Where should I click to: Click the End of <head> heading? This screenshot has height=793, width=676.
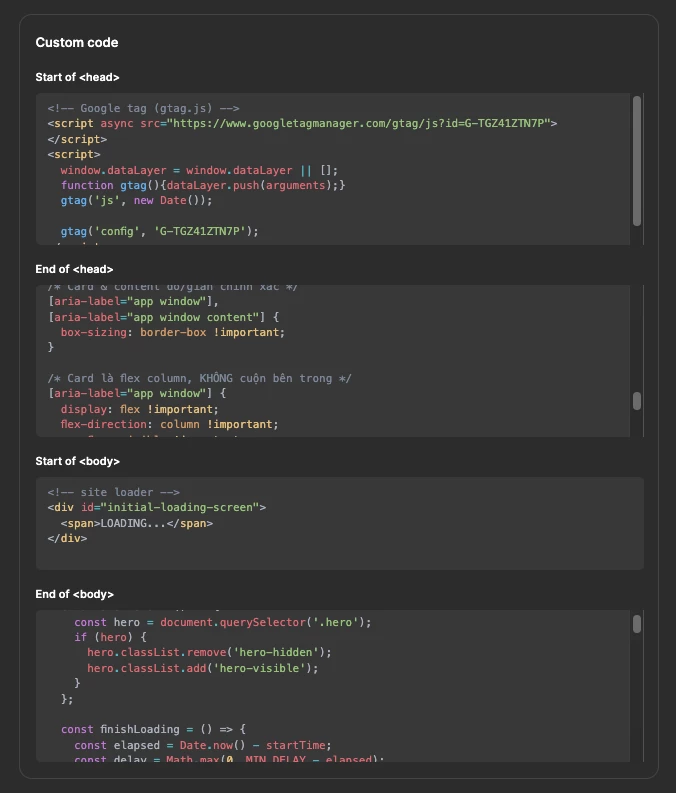click(74, 269)
